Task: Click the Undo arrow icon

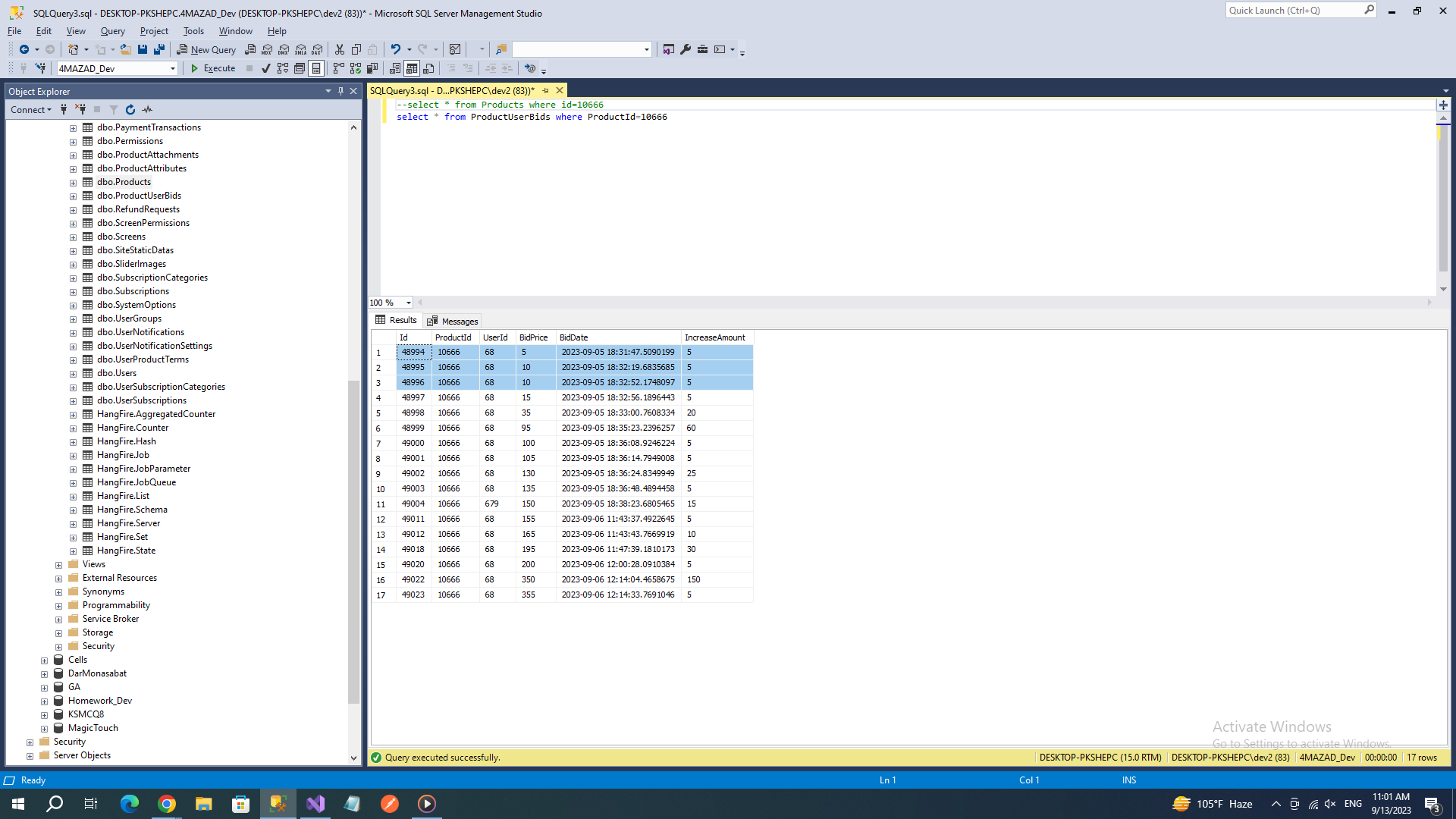Action: pyautogui.click(x=395, y=49)
